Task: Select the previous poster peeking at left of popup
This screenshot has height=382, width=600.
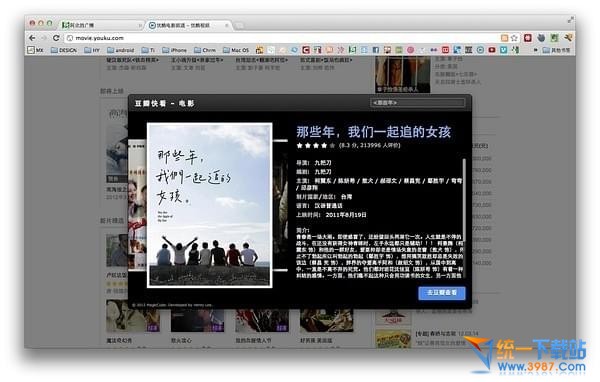Action: [x=137, y=205]
